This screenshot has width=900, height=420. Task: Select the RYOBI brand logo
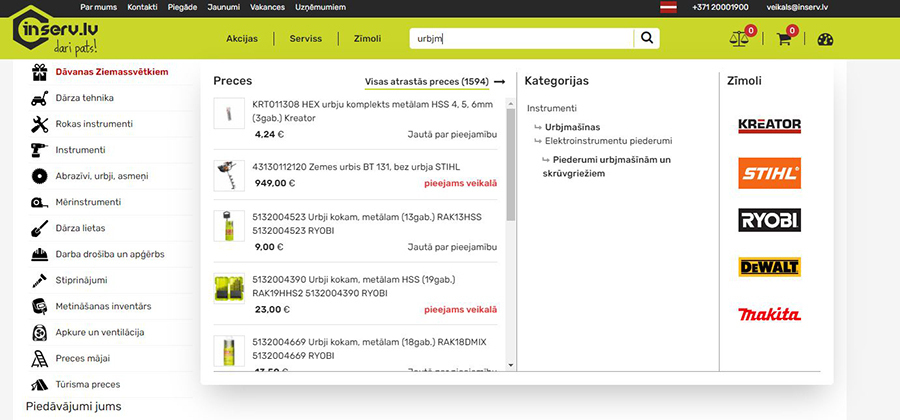tap(769, 220)
